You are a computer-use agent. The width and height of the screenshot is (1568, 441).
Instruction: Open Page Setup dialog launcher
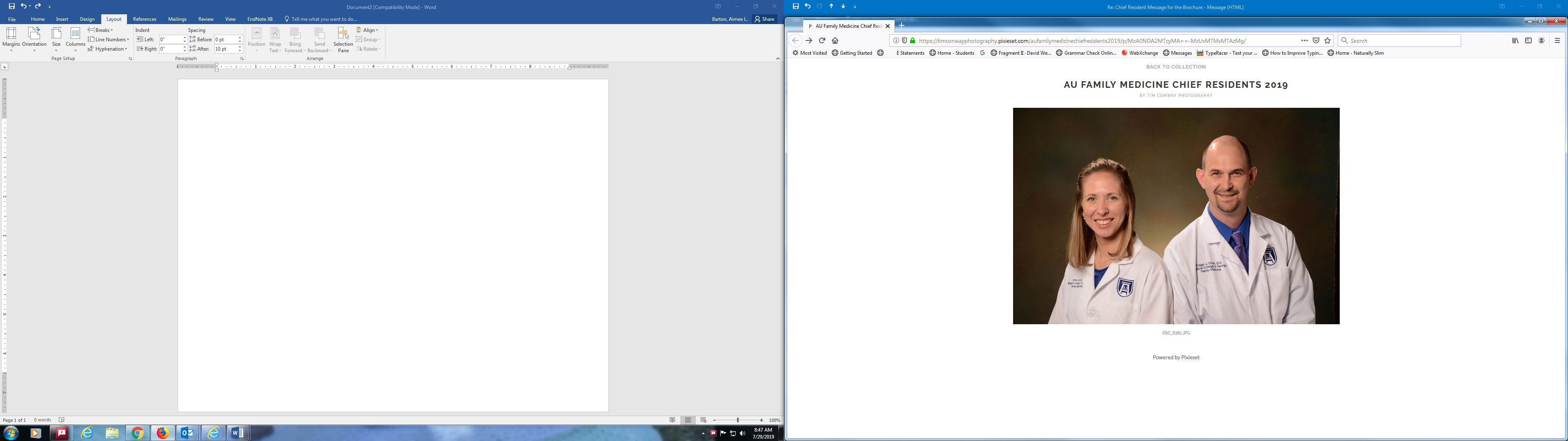click(x=130, y=58)
